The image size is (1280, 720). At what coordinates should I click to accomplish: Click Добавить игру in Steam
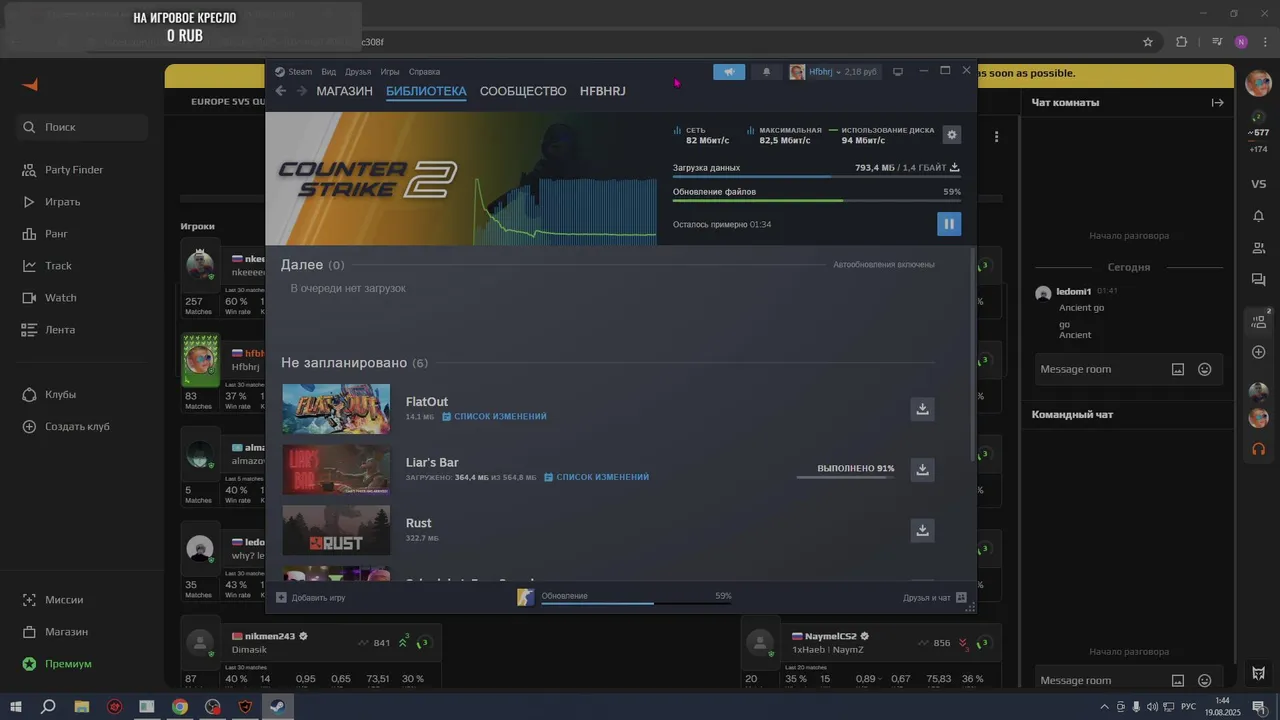(x=311, y=598)
